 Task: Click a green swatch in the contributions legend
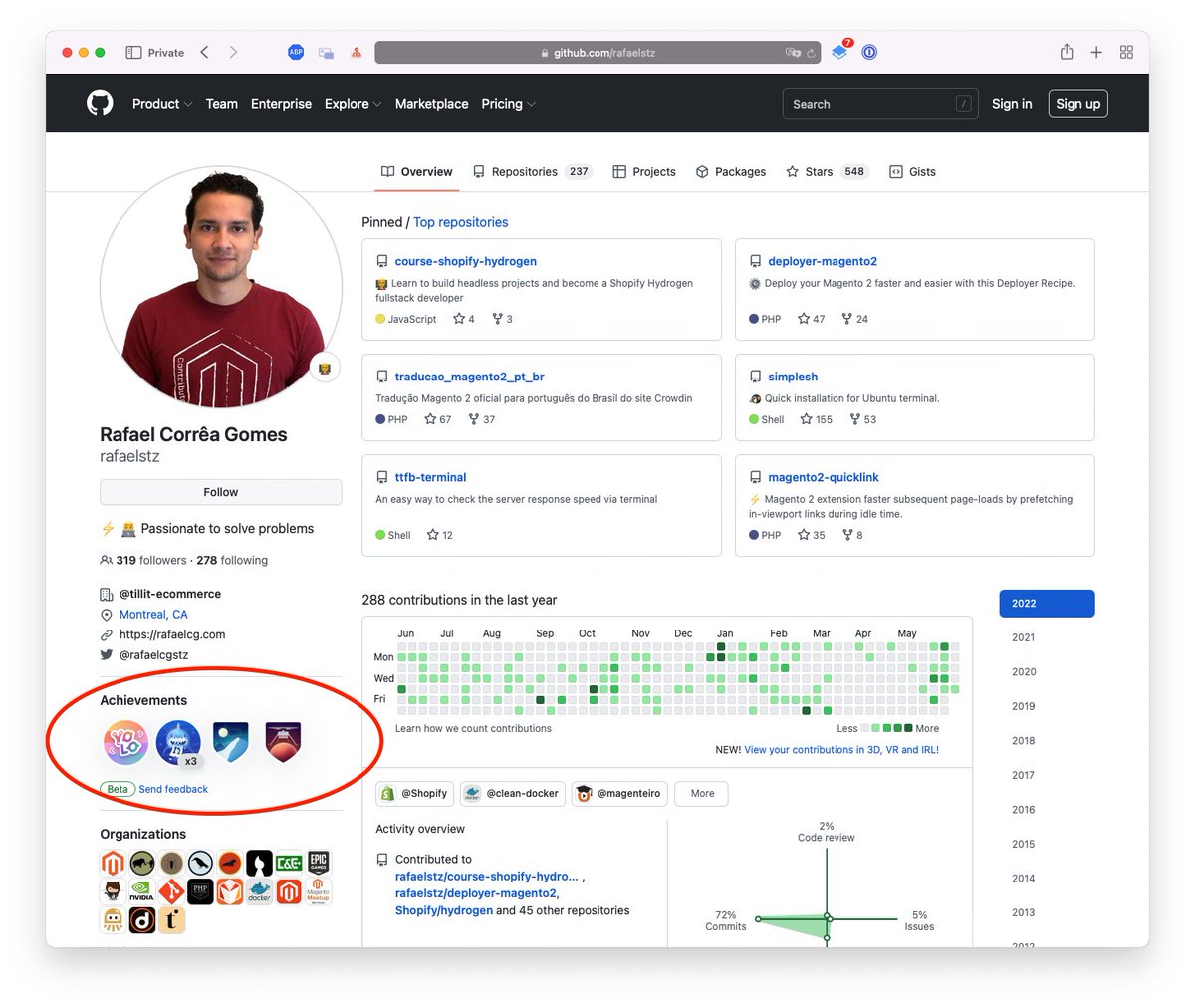coord(886,728)
